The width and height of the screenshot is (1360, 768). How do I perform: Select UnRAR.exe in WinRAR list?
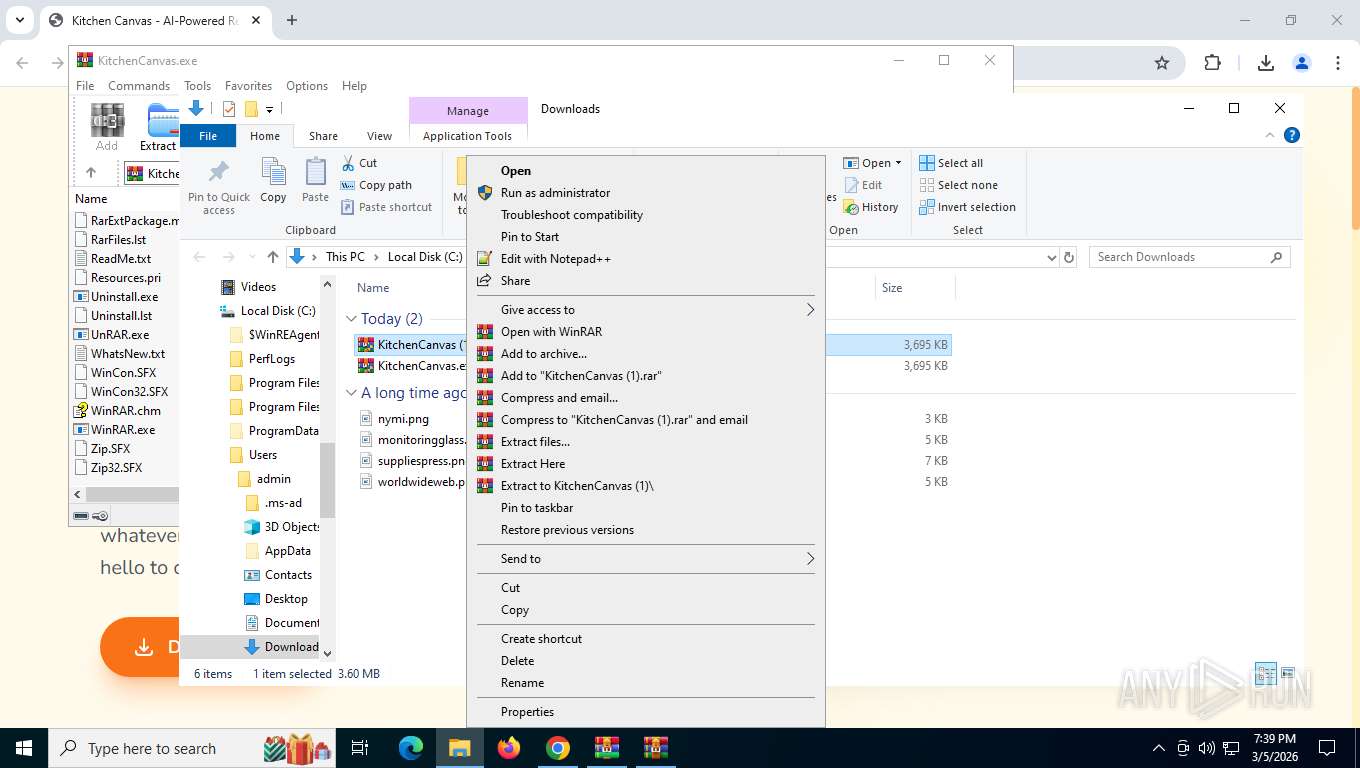pos(120,335)
